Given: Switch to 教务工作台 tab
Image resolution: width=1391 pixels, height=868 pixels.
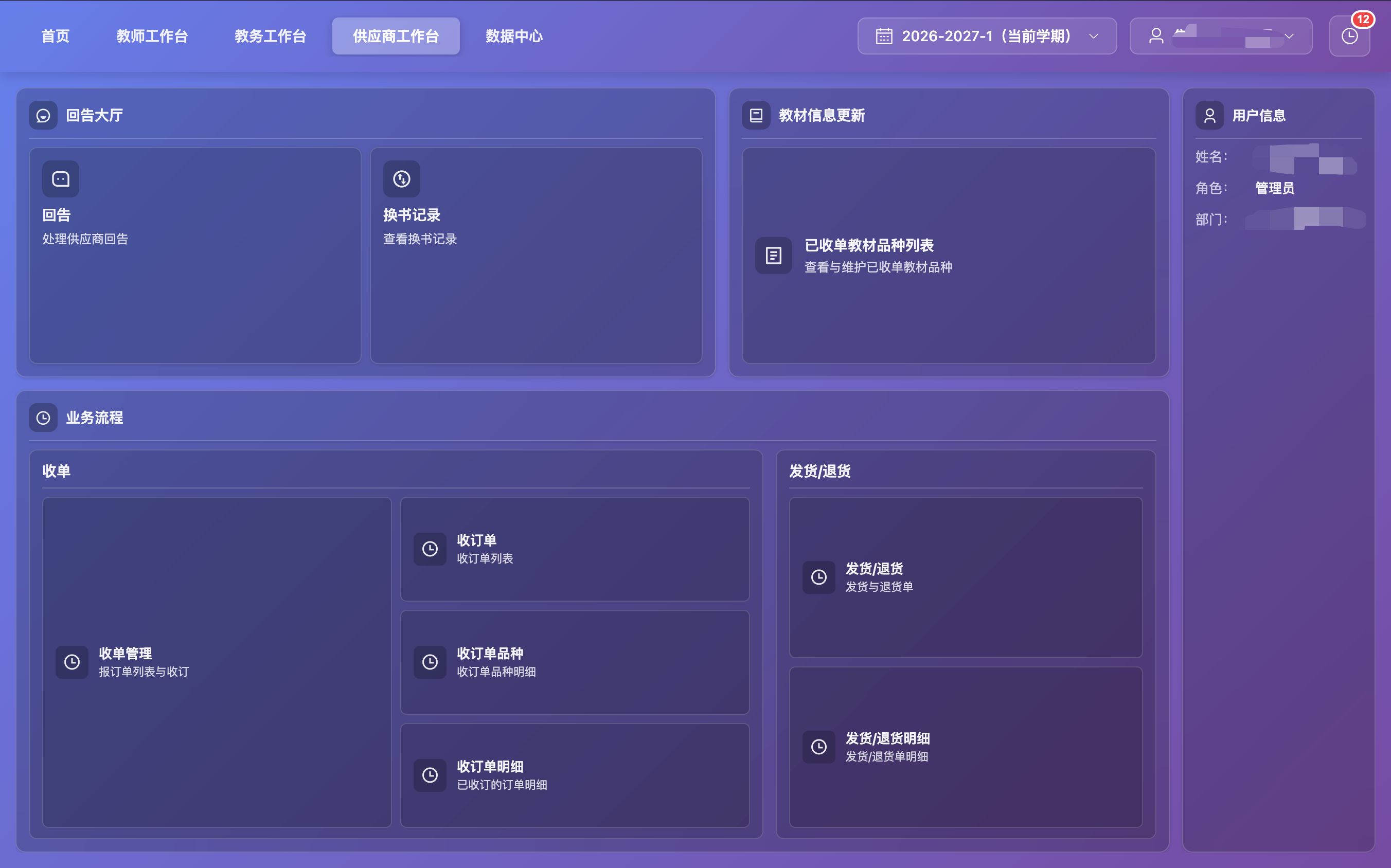Looking at the screenshot, I should (x=270, y=36).
